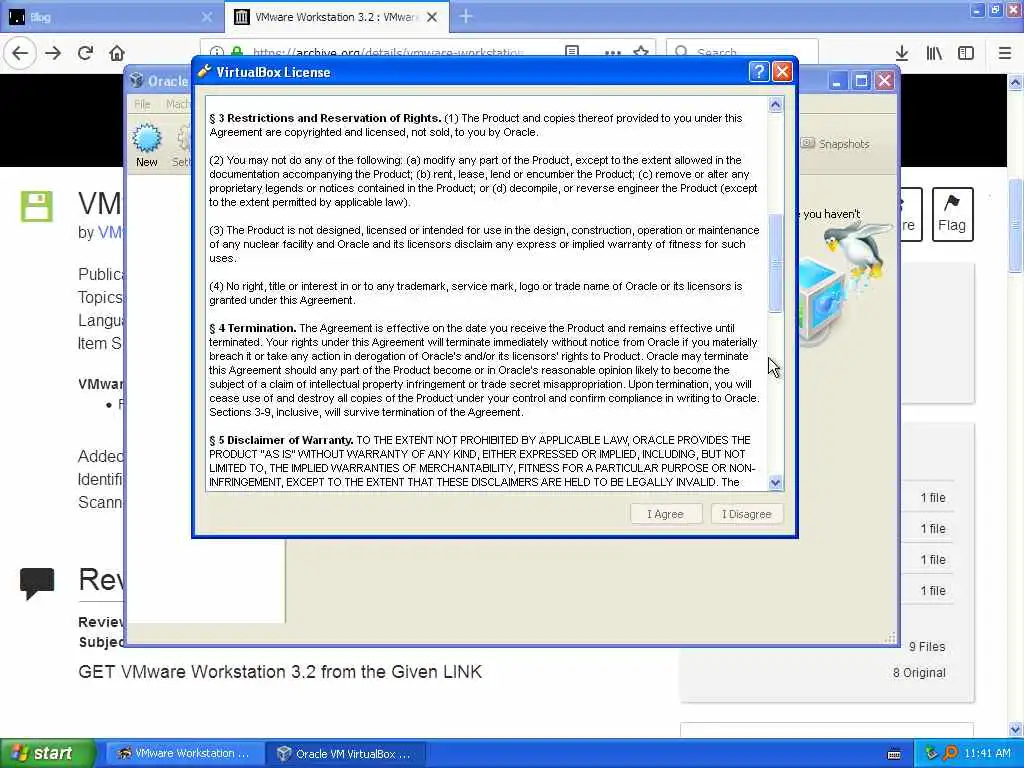Image resolution: width=1024 pixels, height=768 pixels.
Task: Click the 11:41 AM system clock
Action: [x=987, y=753]
